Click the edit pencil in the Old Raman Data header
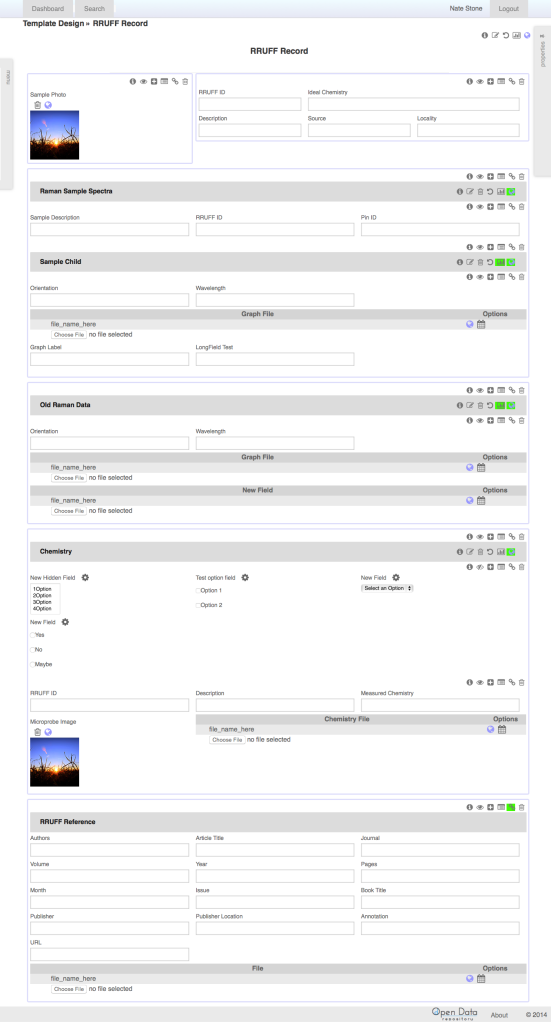Image resolution: width=551 pixels, height=1024 pixels. click(x=470, y=406)
